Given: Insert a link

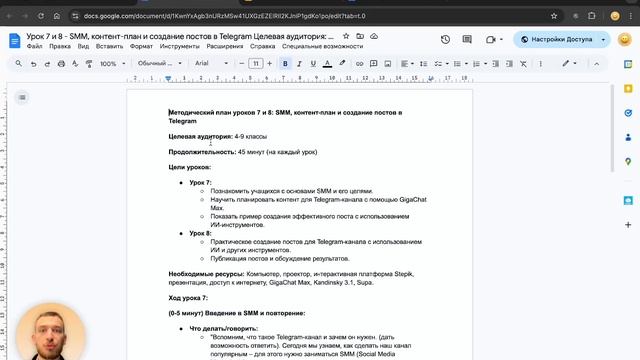Looking at the screenshot, I should pyautogui.click(x=359, y=64).
